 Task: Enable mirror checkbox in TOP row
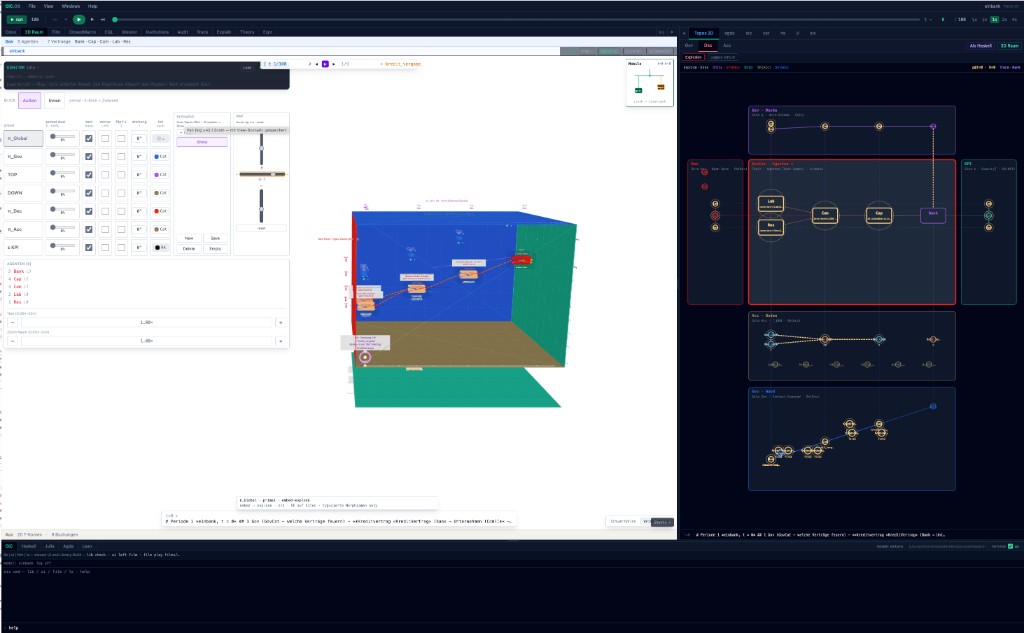point(105,174)
